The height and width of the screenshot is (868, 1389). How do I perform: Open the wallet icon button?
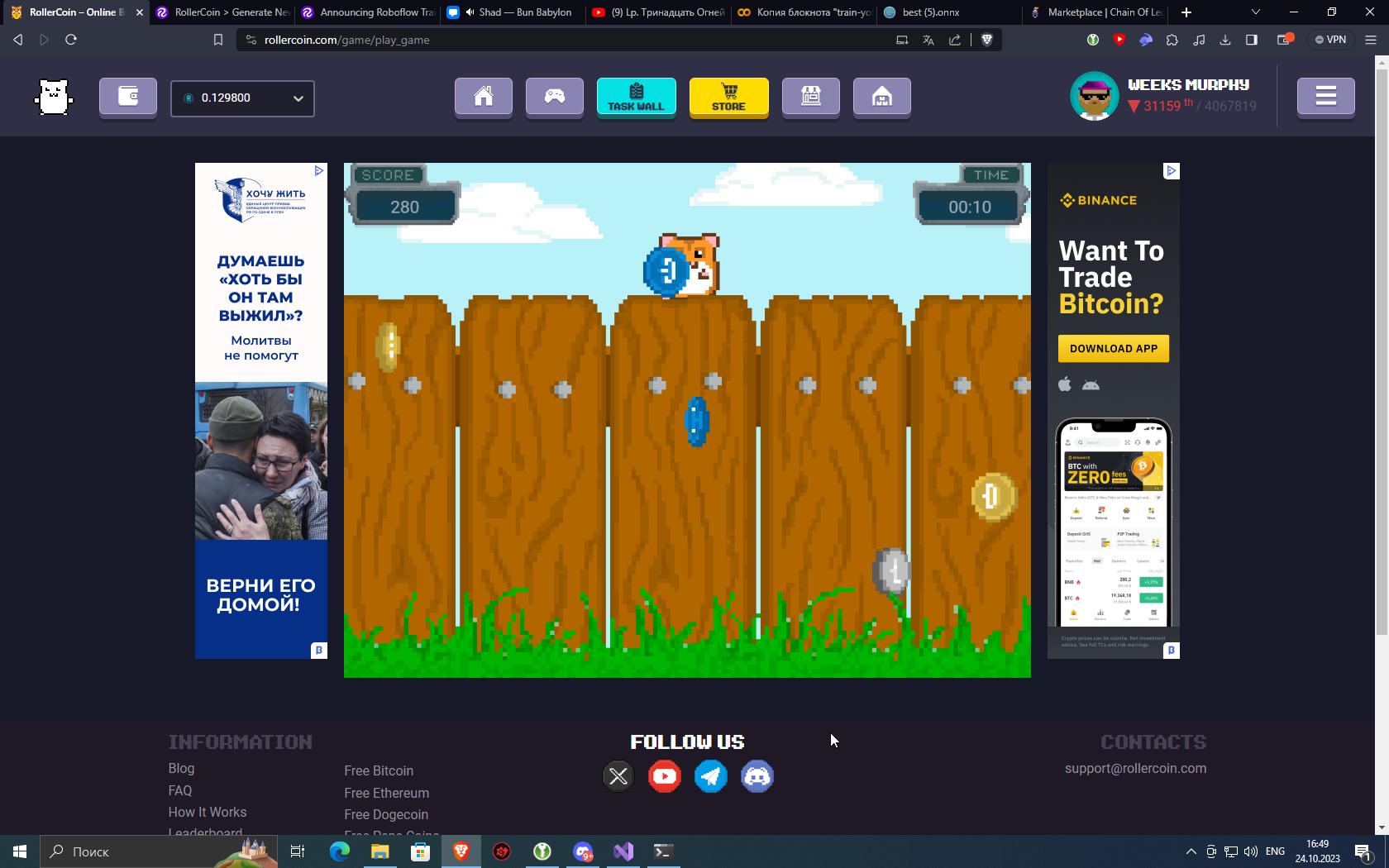(128, 98)
